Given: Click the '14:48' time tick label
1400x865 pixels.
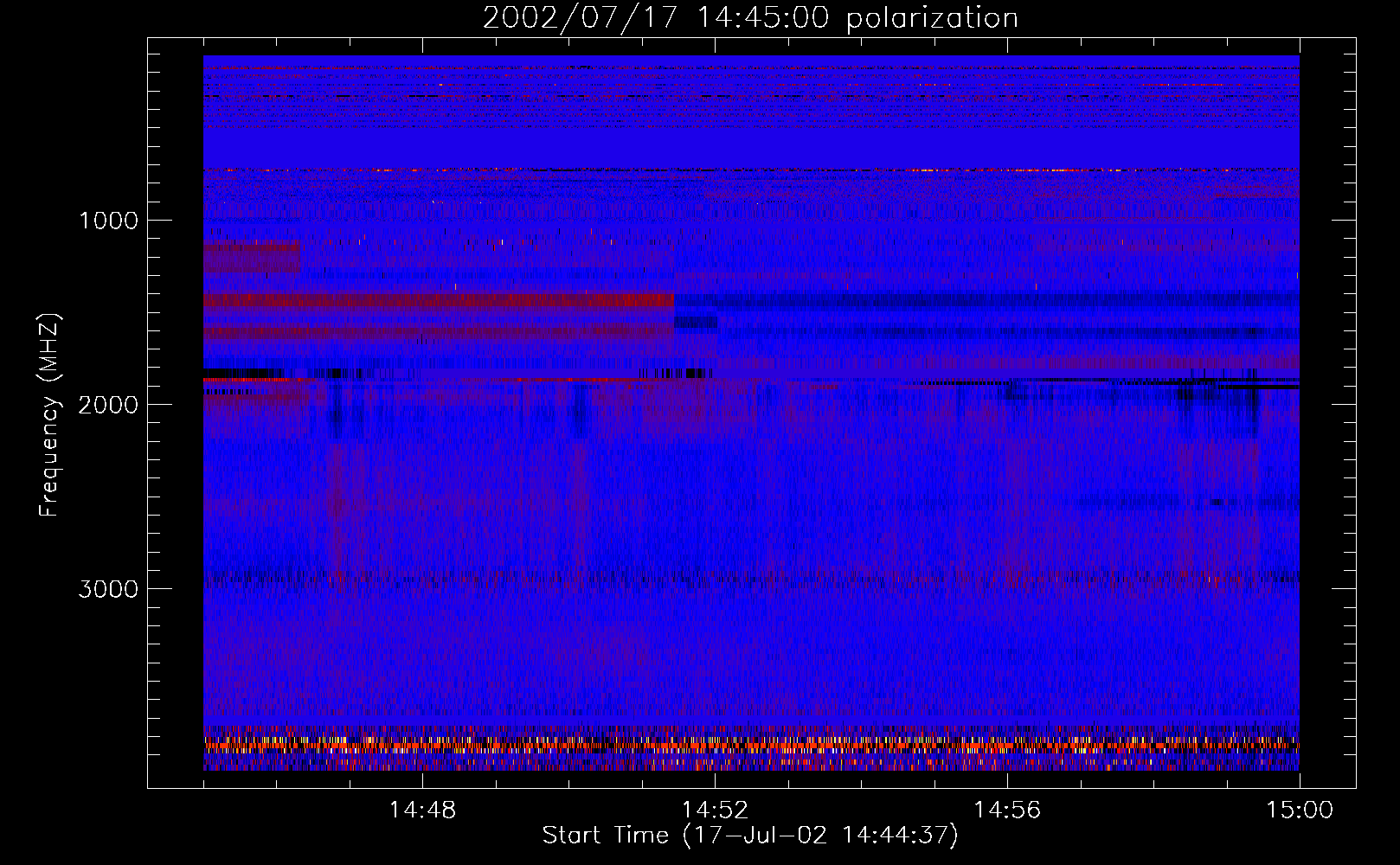Looking at the screenshot, I should (x=422, y=811).
